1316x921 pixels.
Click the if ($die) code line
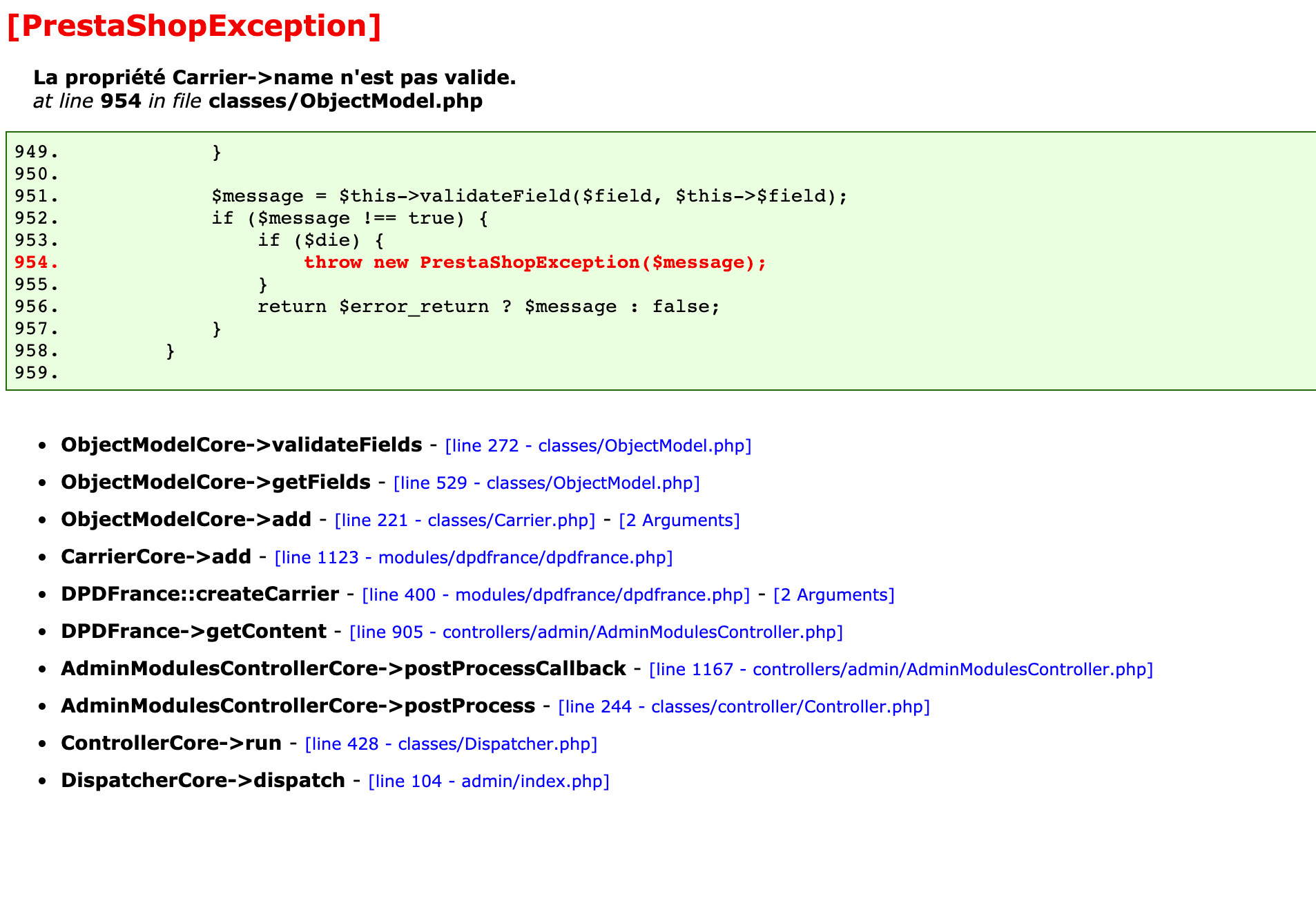pyautogui.click(x=321, y=240)
